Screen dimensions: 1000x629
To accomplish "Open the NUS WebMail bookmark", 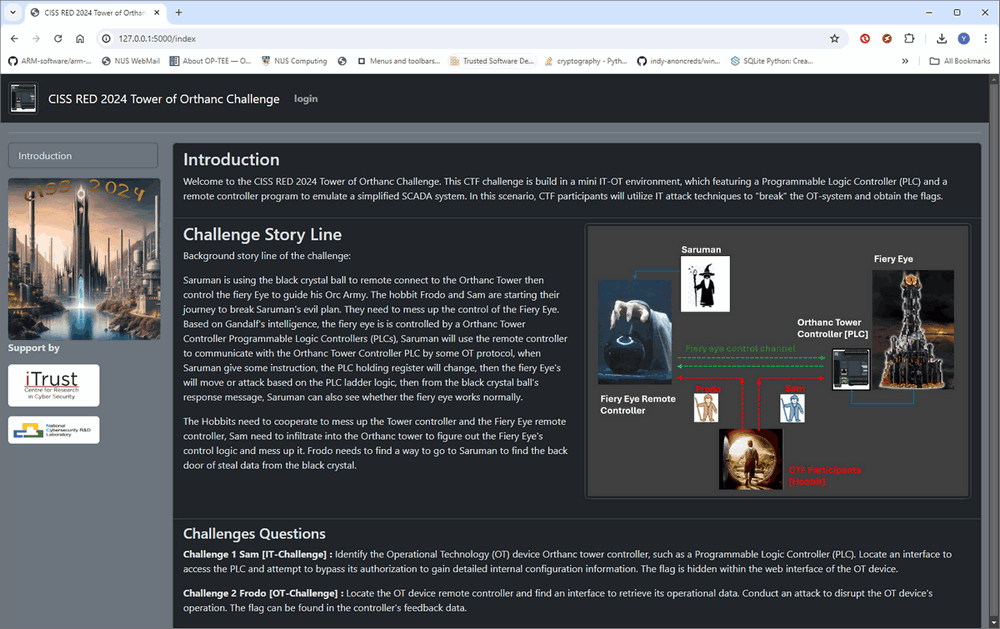I will [x=131, y=61].
